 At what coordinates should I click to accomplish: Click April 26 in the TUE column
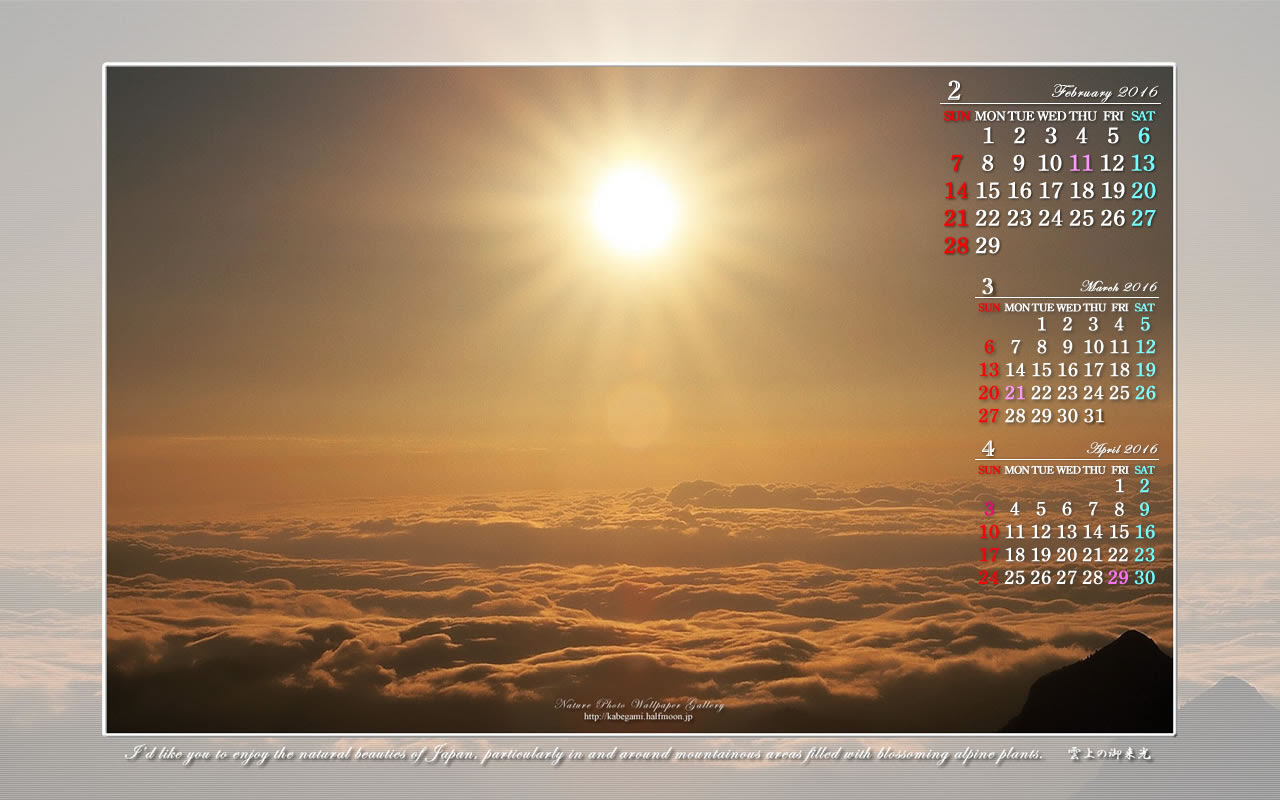click(x=1041, y=577)
